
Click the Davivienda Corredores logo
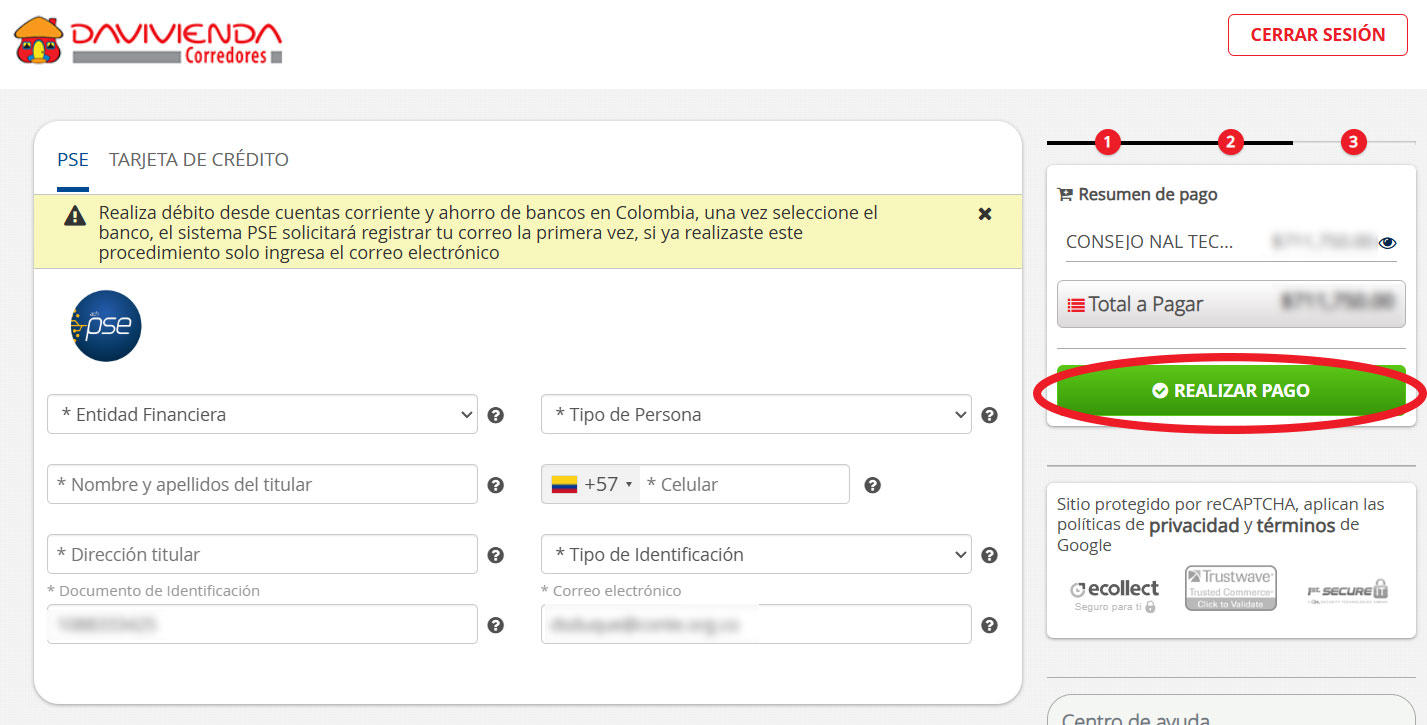click(148, 41)
